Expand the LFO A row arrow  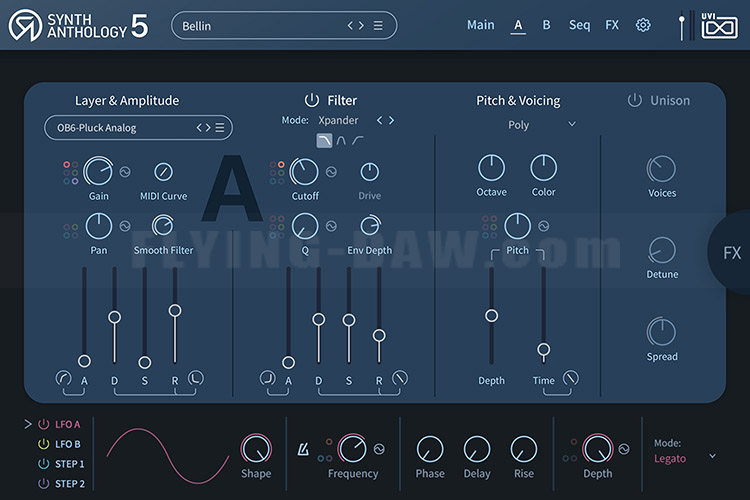(28, 424)
